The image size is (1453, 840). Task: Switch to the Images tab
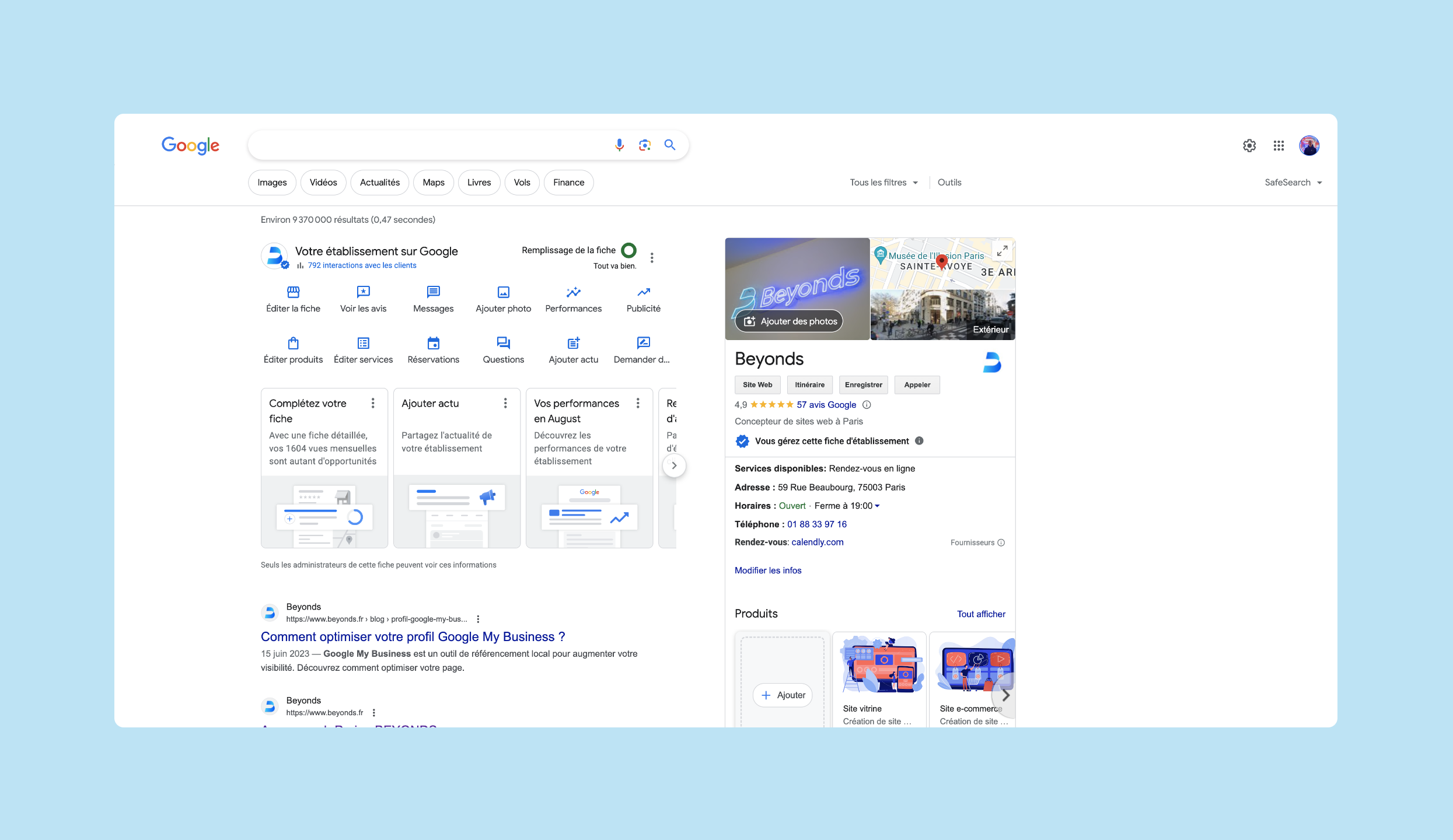tap(271, 182)
